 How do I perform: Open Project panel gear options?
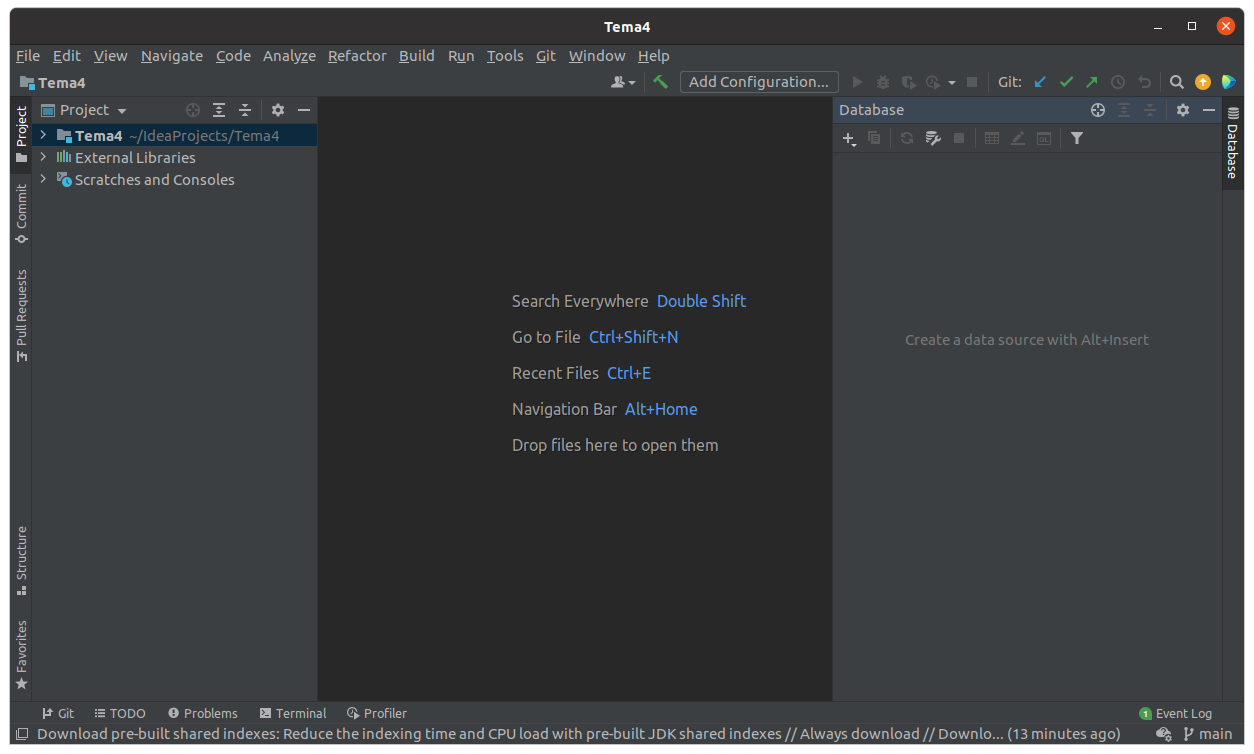[278, 110]
